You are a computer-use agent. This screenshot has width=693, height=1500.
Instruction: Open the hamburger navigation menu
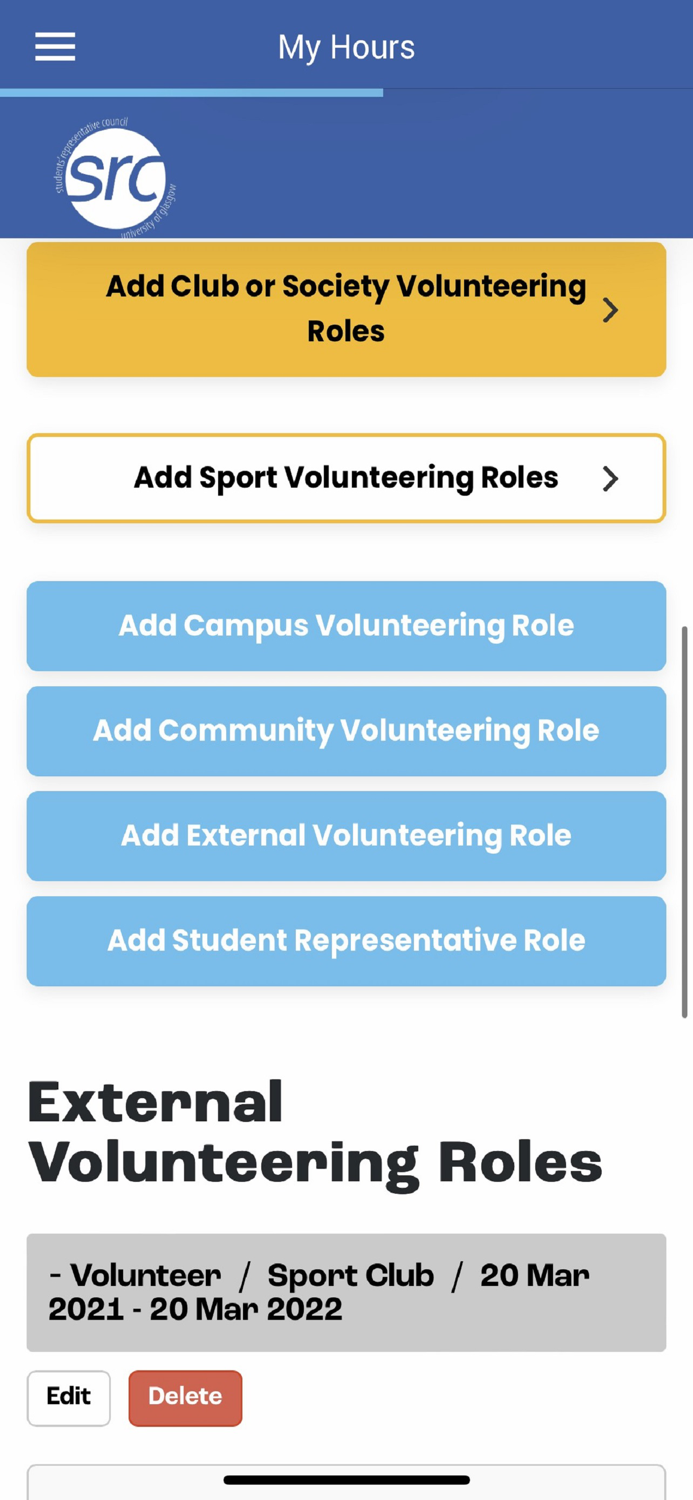point(55,47)
